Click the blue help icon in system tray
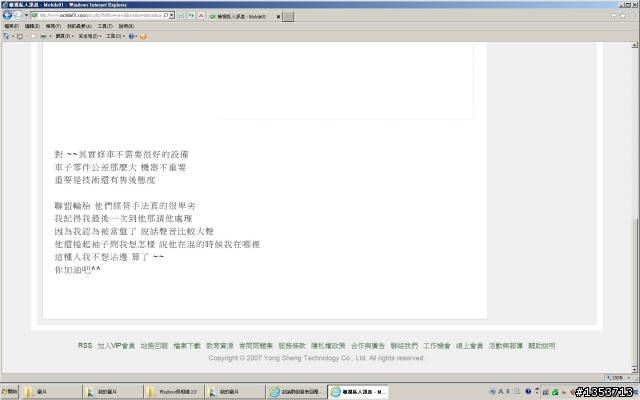 (x=528, y=391)
